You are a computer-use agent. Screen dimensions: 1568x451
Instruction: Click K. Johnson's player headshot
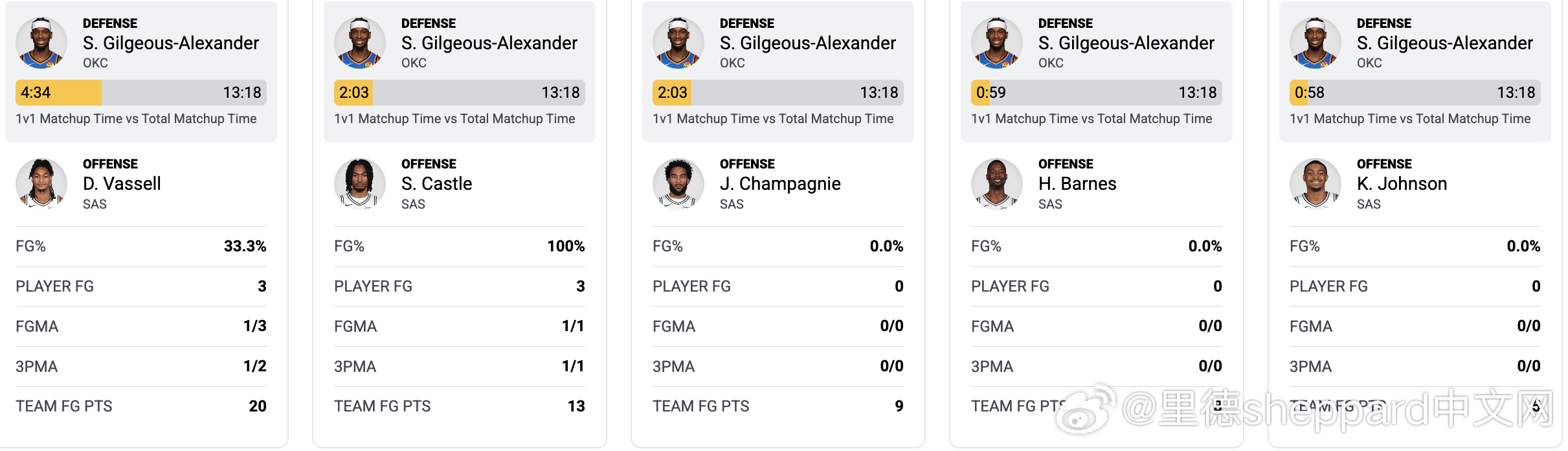(x=1316, y=184)
